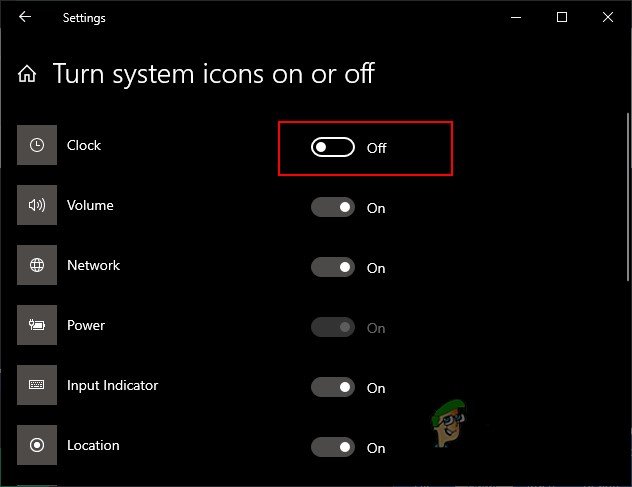Click the Clock label text
The height and width of the screenshot is (487, 632).
(x=84, y=145)
